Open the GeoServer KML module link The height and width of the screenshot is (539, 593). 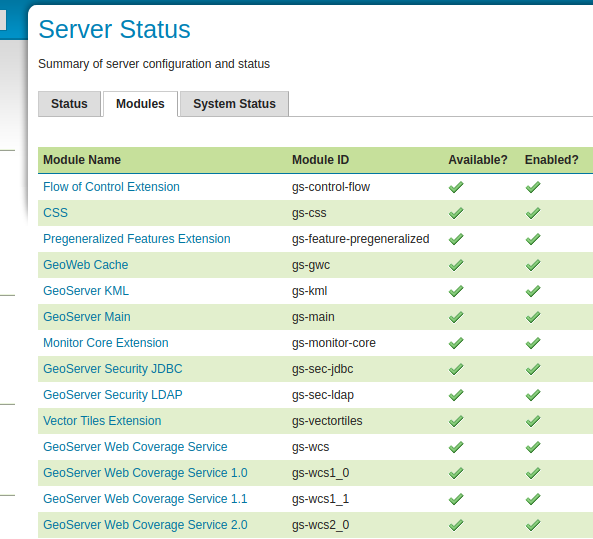tap(86, 291)
